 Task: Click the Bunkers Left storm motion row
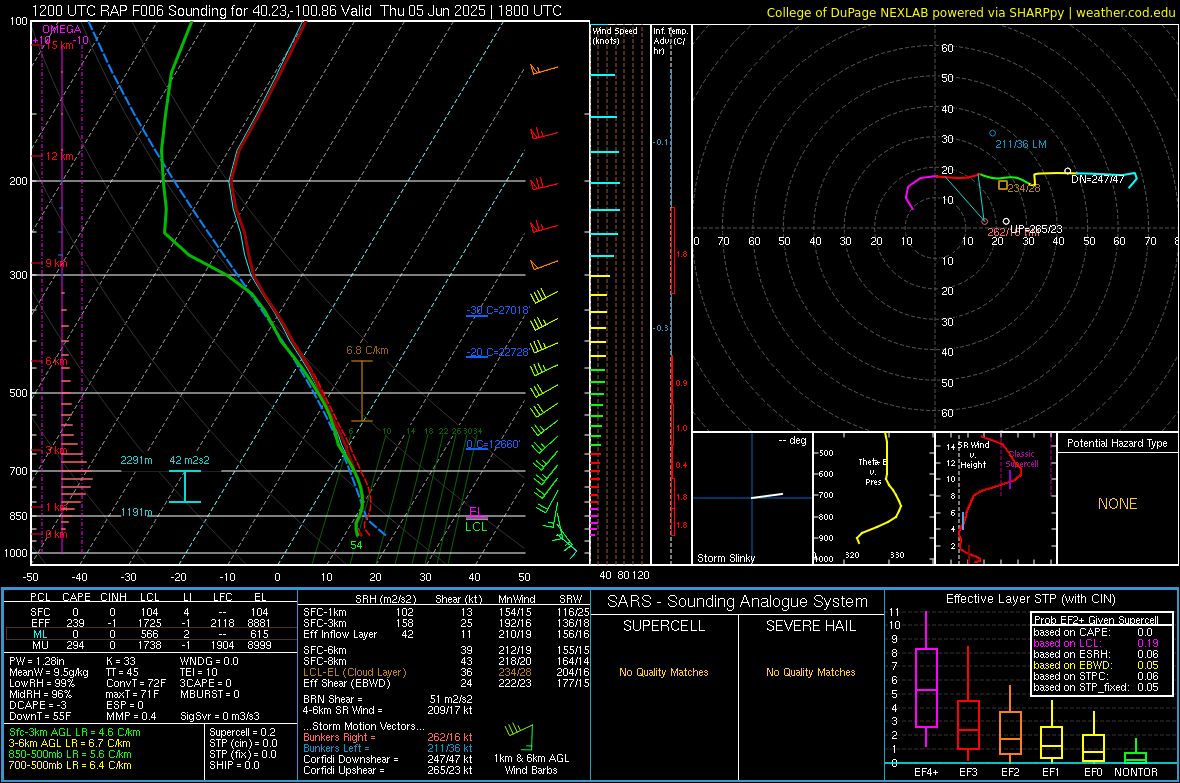coord(388,748)
